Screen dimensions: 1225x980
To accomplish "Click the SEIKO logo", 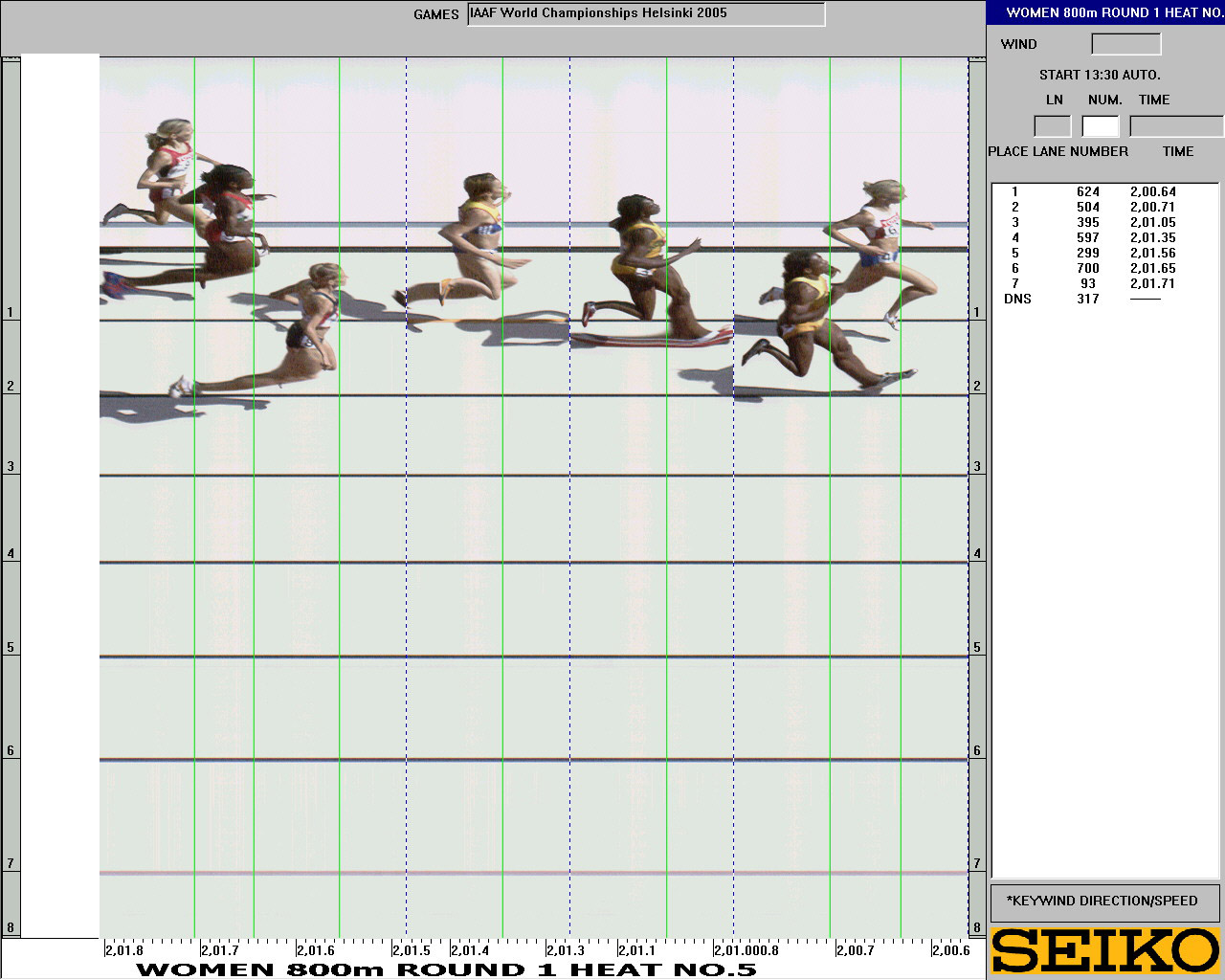I will 1105,950.
